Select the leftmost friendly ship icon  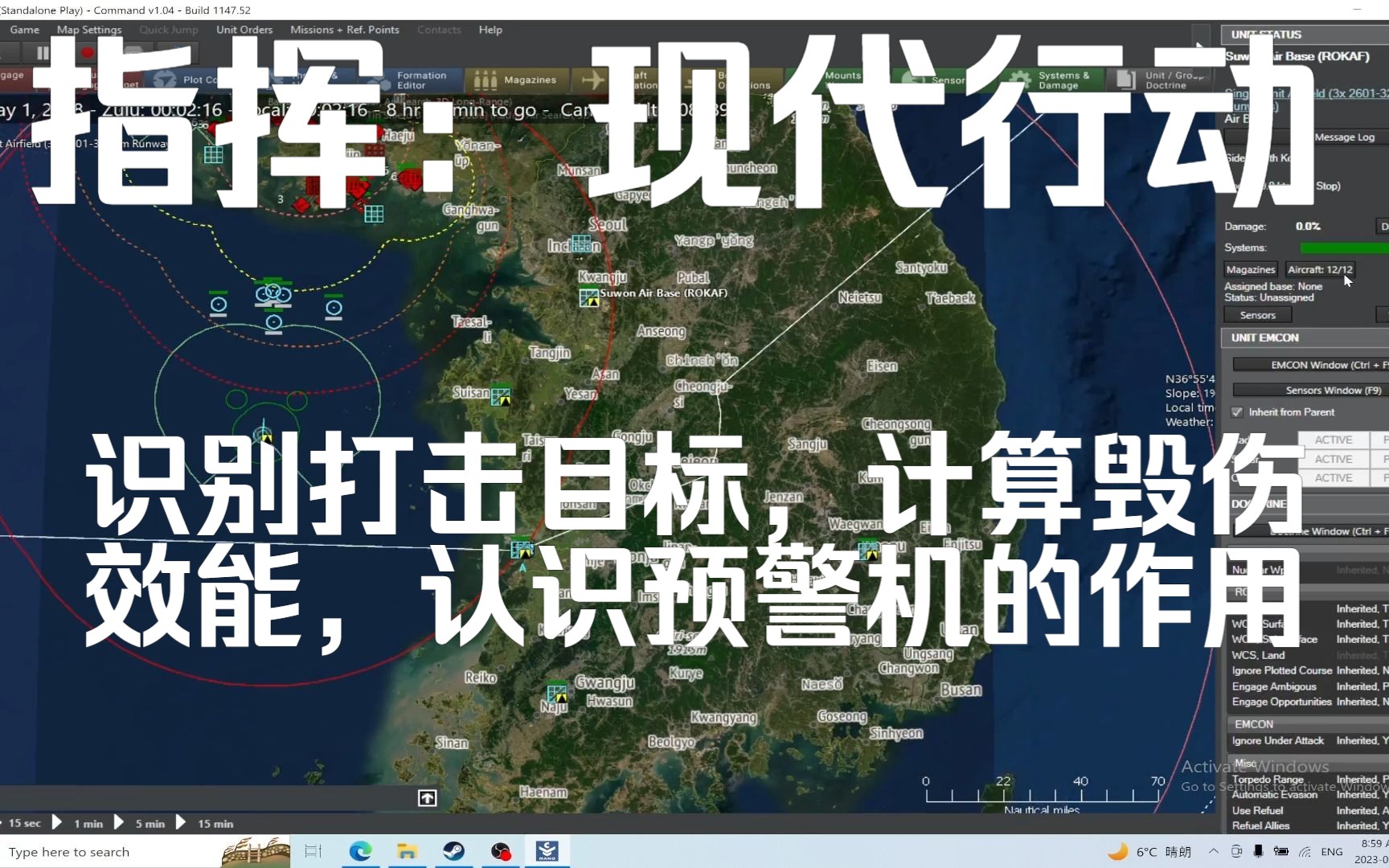click(x=218, y=305)
